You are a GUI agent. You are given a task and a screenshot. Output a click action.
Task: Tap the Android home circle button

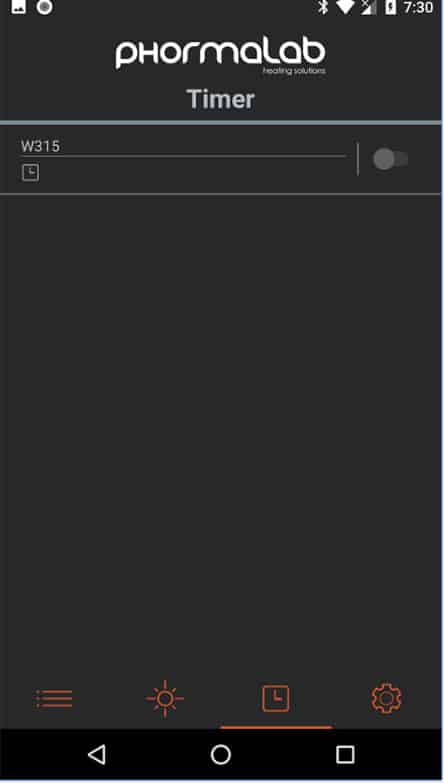[221, 754]
